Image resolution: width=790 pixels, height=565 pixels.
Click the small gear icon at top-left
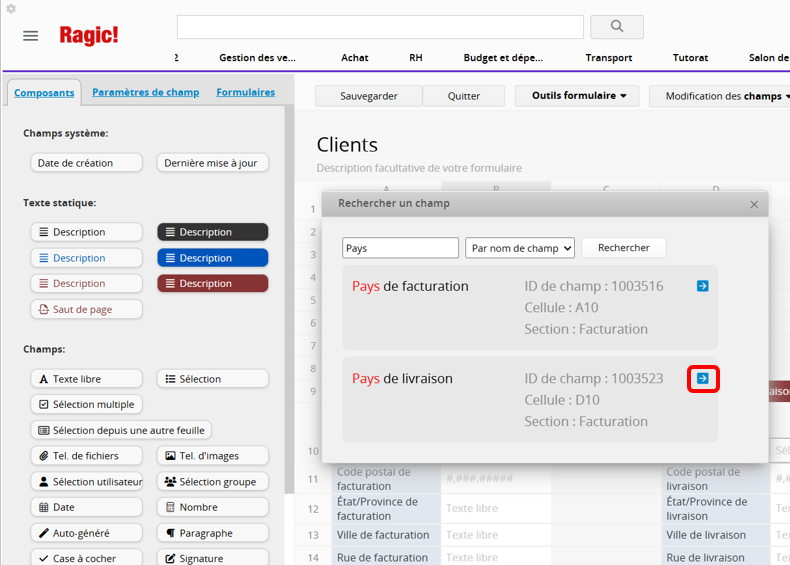click(11, 8)
